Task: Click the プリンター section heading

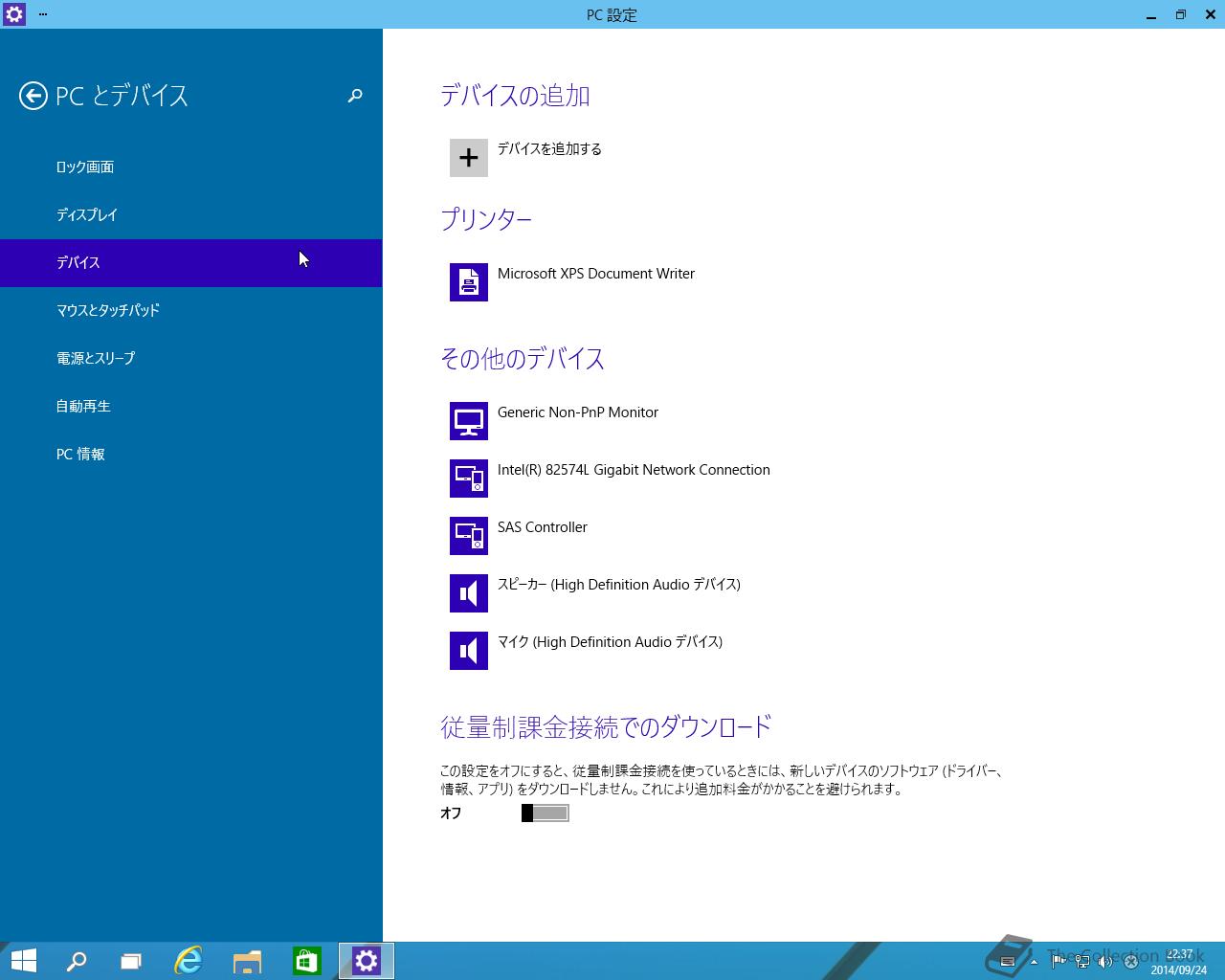Action: pyautogui.click(x=486, y=219)
